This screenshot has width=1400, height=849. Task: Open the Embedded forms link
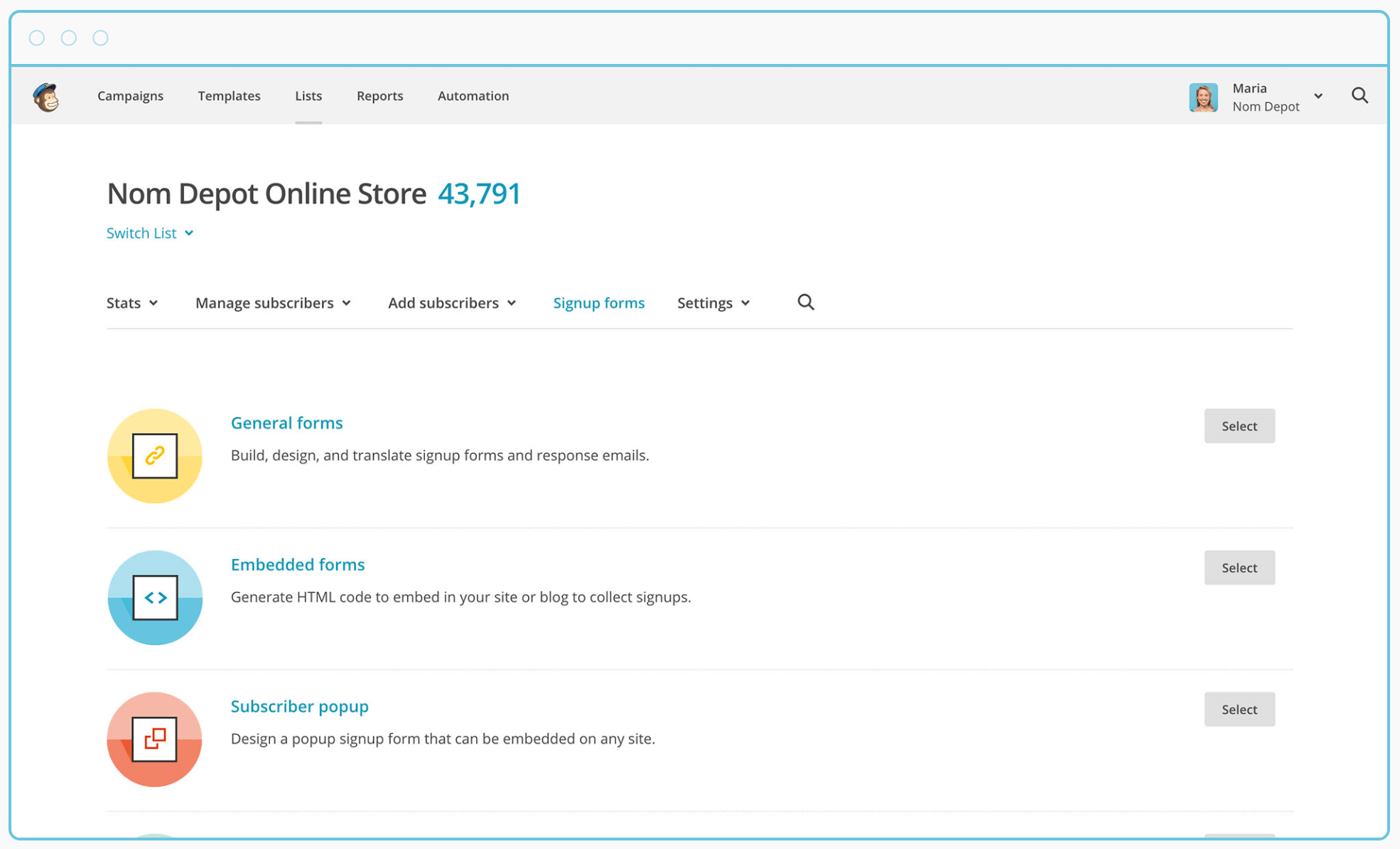[298, 565]
